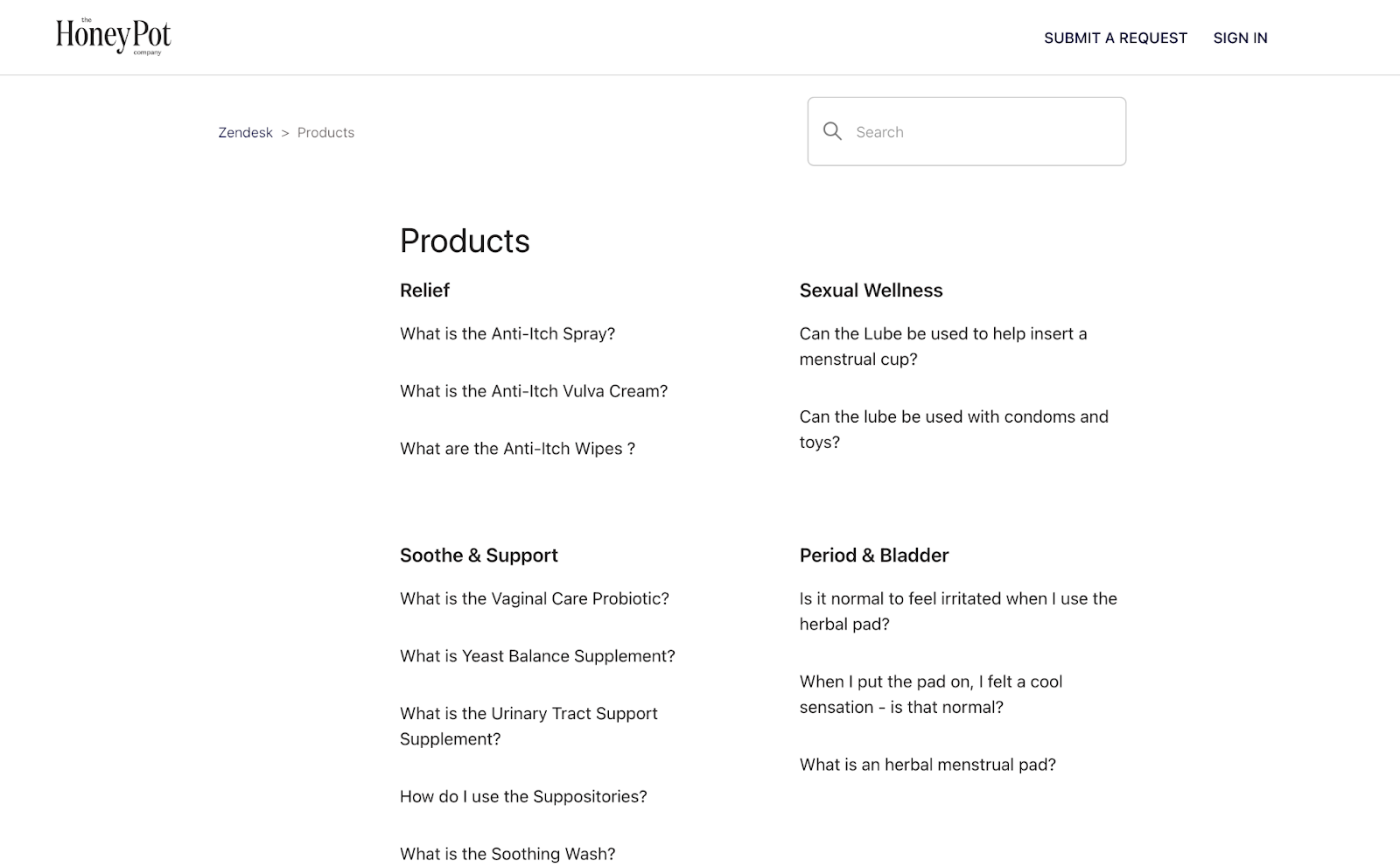Click the Zendesk breadcrumb link

(x=245, y=132)
